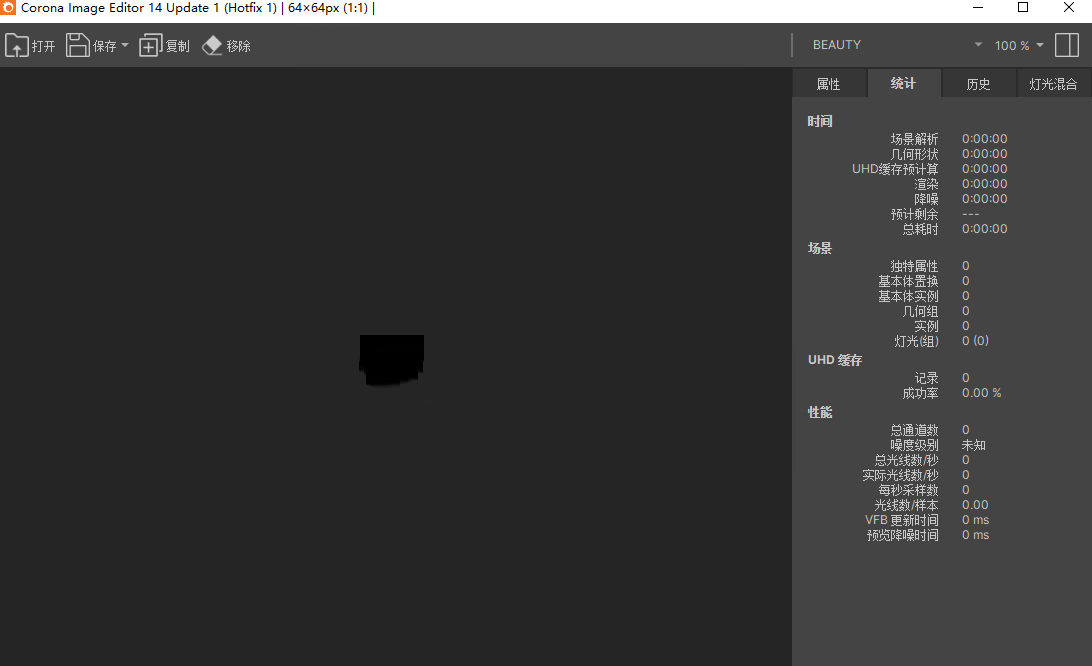Click the 时间 section heading
The image size is (1092, 666).
[x=820, y=121]
